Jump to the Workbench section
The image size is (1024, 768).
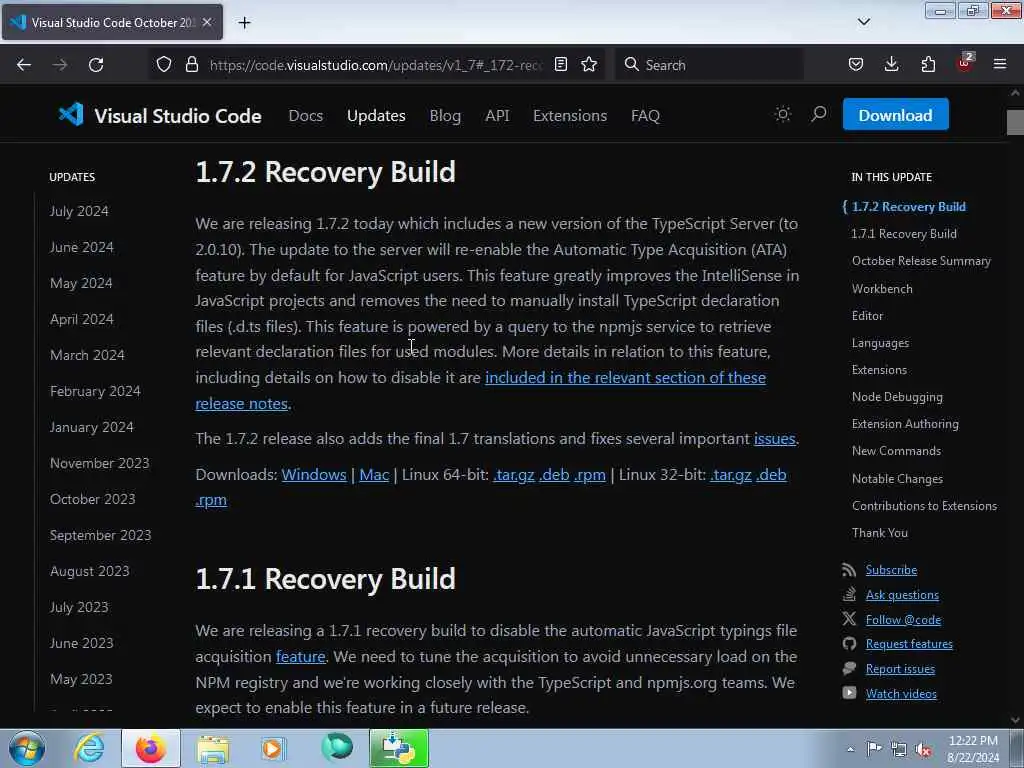(882, 289)
